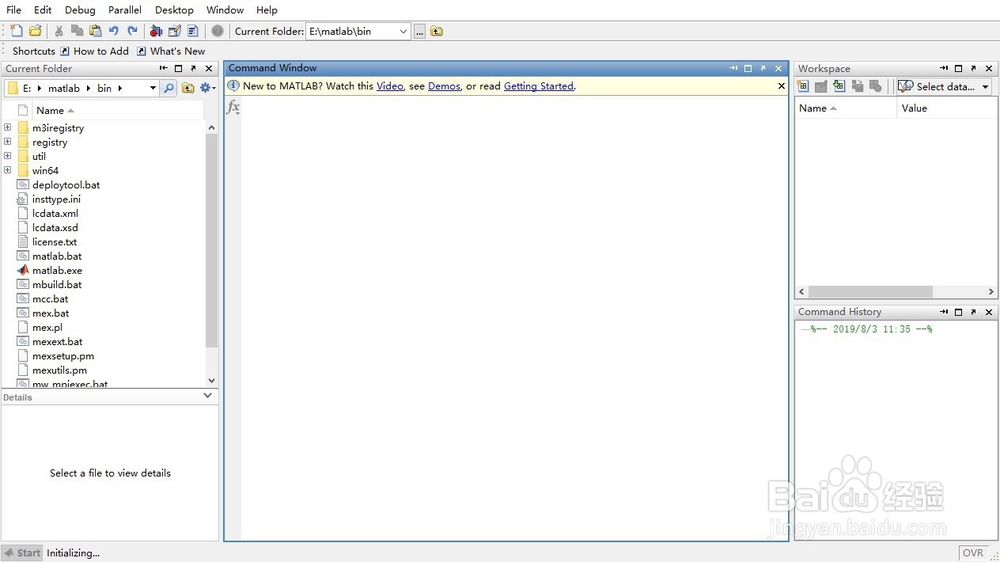Image resolution: width=1000 pixels, height=562 pixels.
Task: Browse for folder with the ellipsis button
Action: point(419,31)
